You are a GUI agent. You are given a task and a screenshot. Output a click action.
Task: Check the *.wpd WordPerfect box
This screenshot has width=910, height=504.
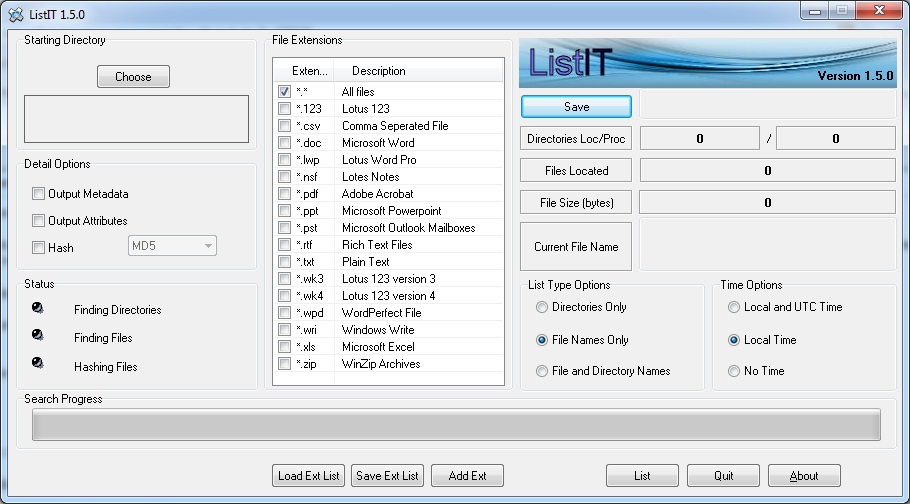pyautogui.click(x=284, y=312)
